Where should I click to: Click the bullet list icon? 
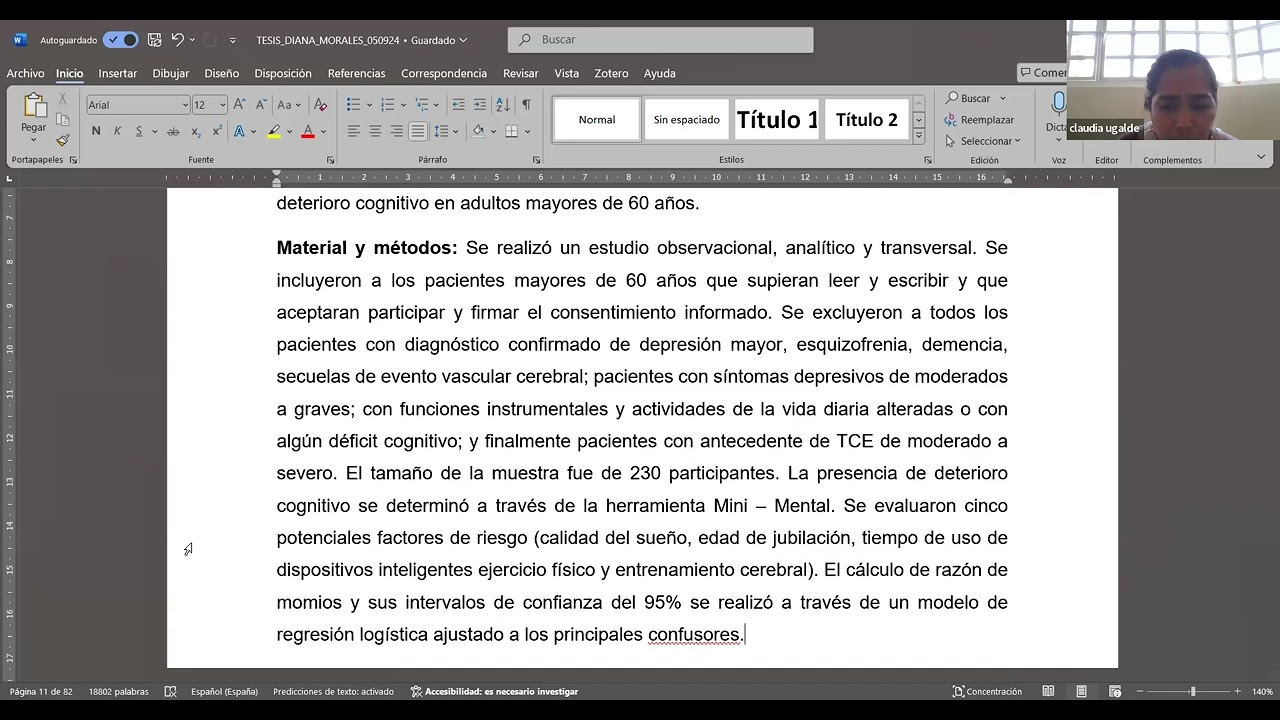click(353, 104)
